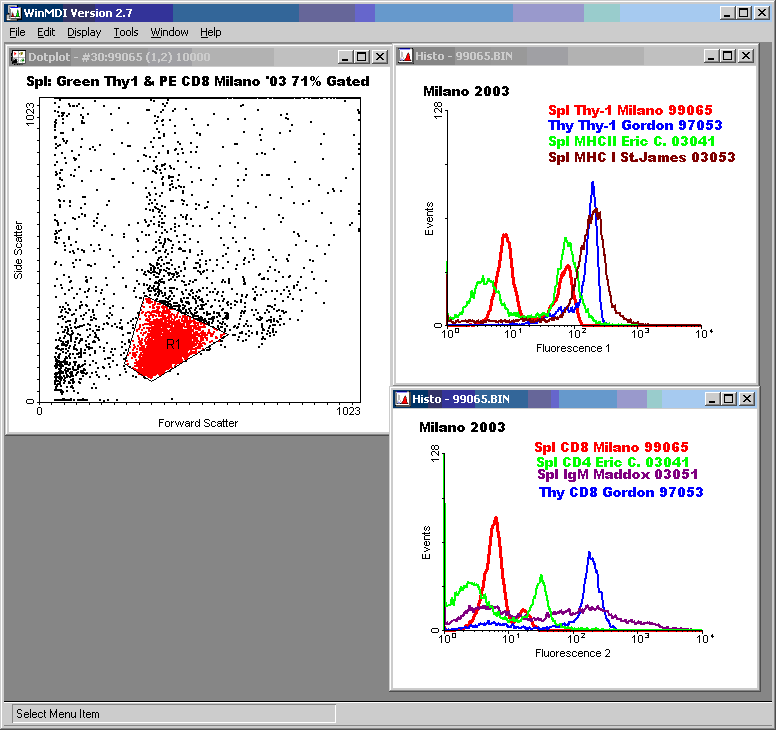Image resolution: width=776 pixels, height=730 pixels.
Task: Open the Window menu
Action: pos(169,32)
